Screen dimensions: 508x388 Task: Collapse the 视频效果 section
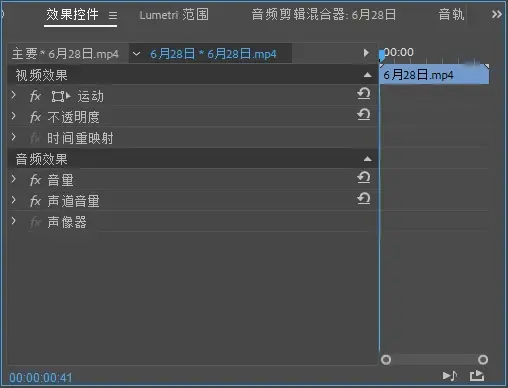(x=367, y=75)
